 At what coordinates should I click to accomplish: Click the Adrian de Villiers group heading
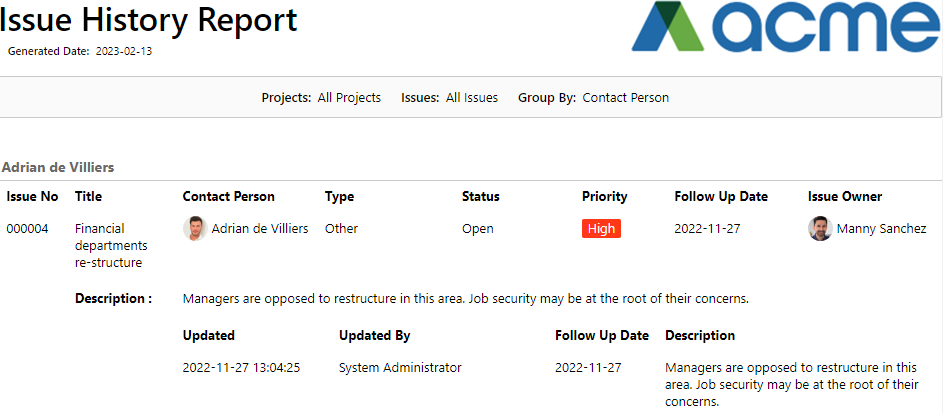point(58,167)
